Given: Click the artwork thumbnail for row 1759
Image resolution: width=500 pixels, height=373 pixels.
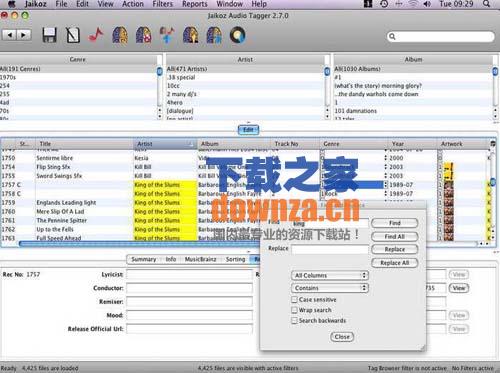Looking at the screenshot, I should [x=449, y=202].
